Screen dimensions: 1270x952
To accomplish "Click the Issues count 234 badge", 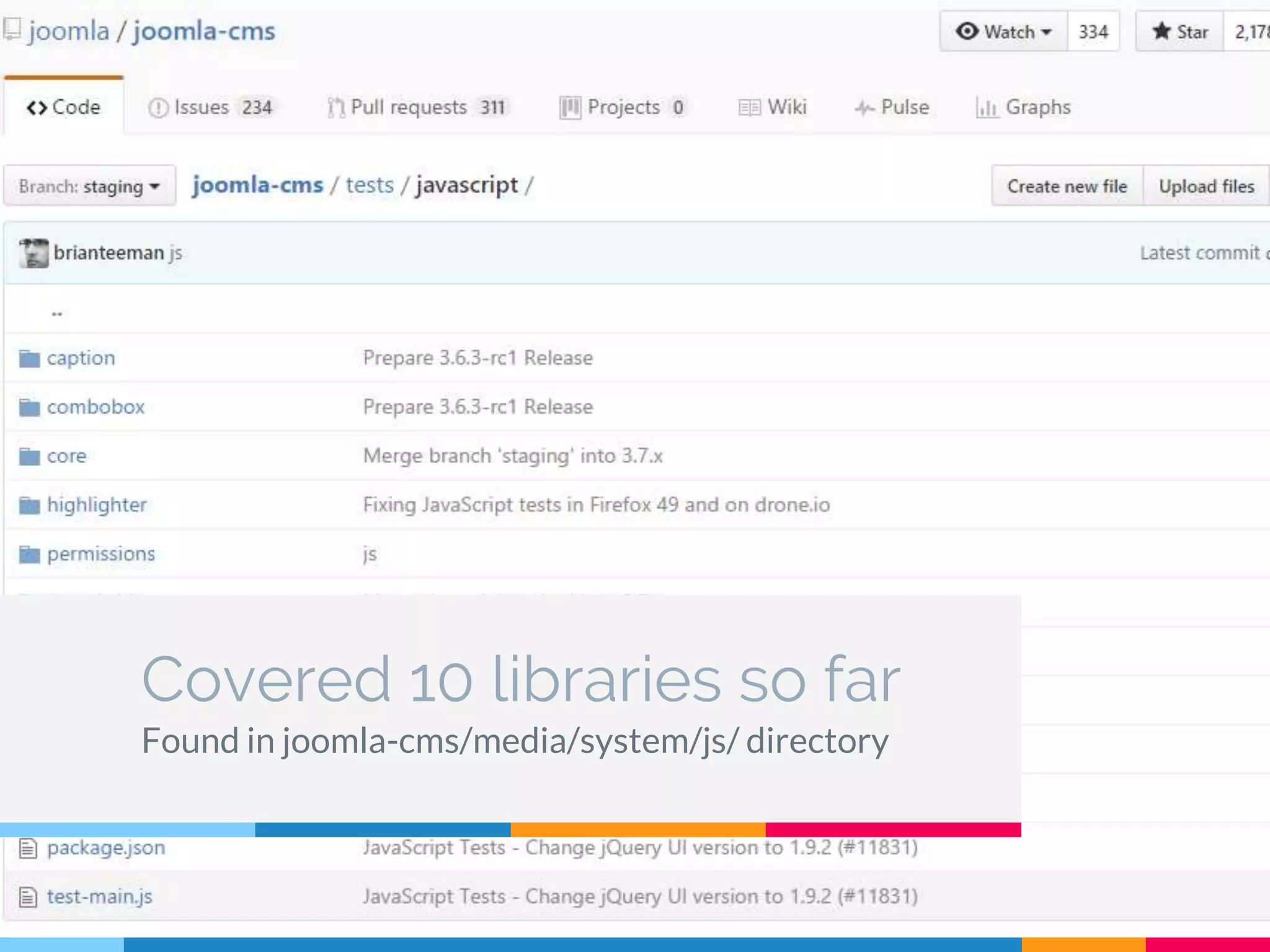I will pos(257,108).
